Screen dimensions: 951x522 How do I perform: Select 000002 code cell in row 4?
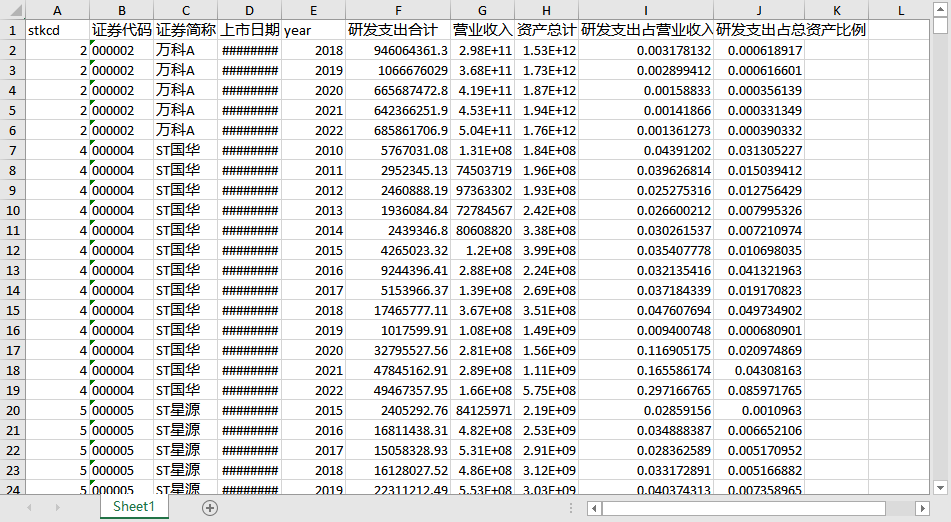click(x=121, y=90)
